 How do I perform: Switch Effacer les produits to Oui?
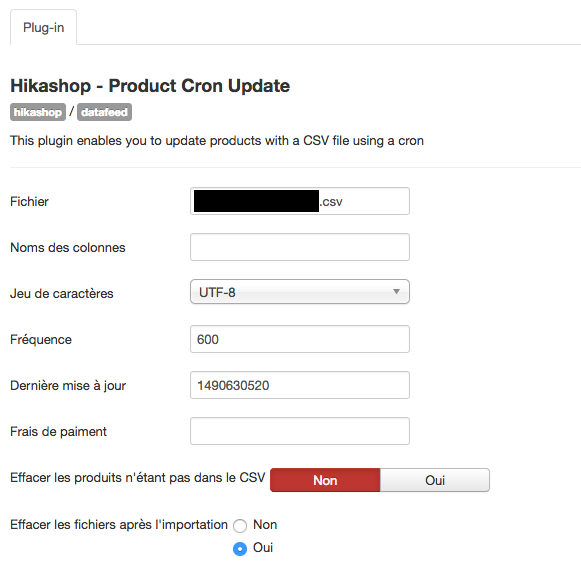tap(435, 480)
